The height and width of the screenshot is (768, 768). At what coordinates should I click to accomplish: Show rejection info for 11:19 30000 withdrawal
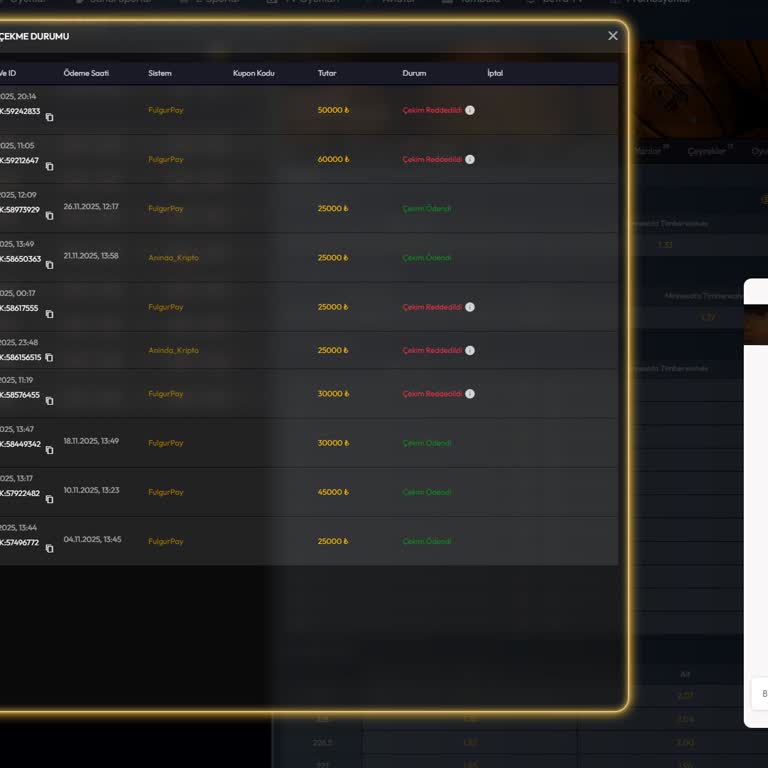coord(470,394)
